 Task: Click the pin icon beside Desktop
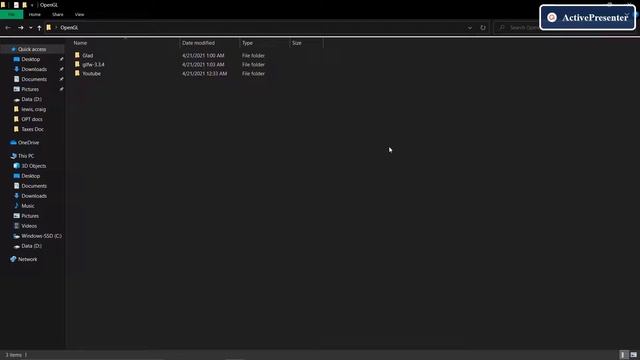61,59
